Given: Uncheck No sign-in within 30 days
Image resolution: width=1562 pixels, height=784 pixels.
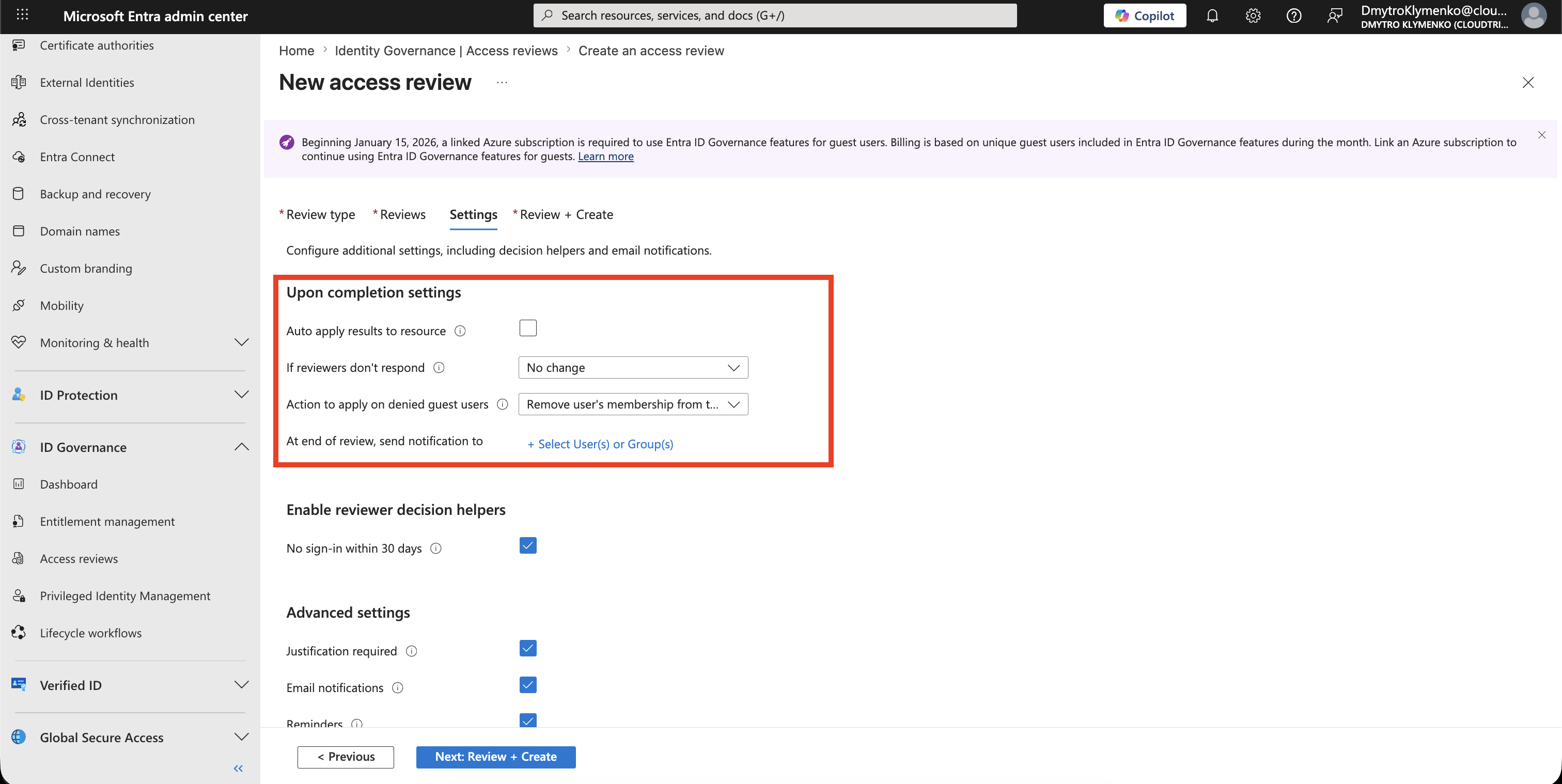Looking at the screenshot, I should click(x=528, y=545).
